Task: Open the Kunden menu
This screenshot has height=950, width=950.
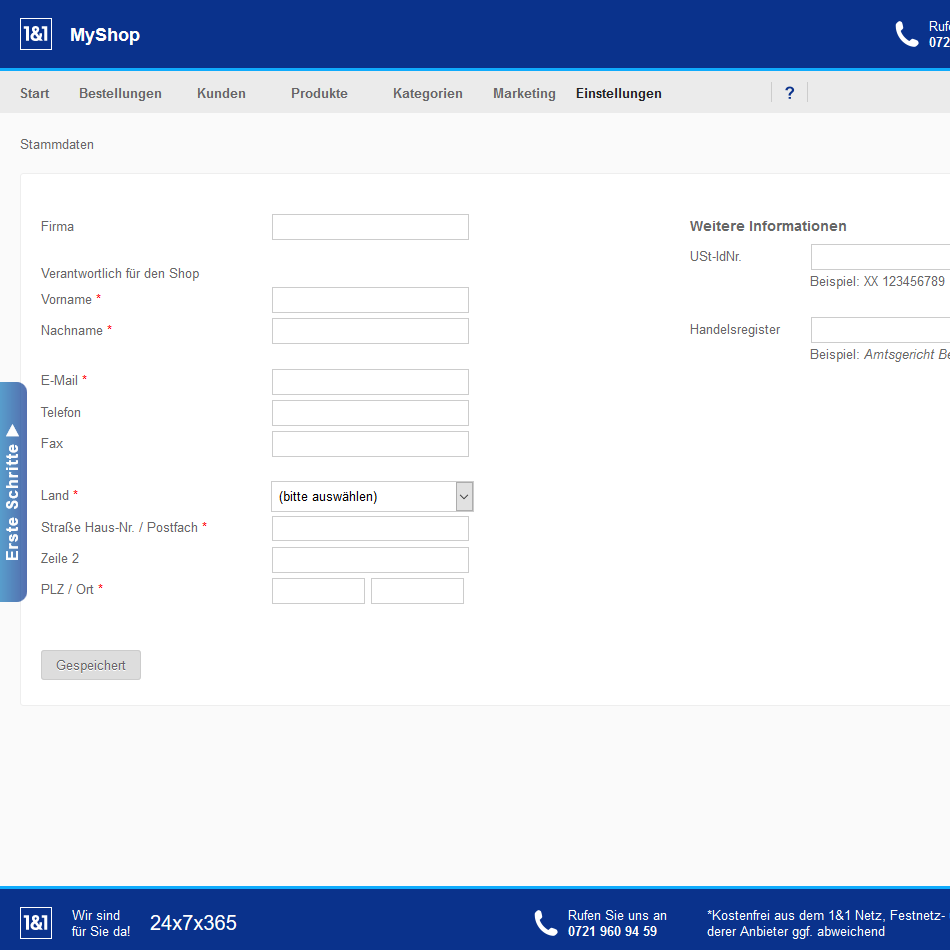Action: coord(221,93)
